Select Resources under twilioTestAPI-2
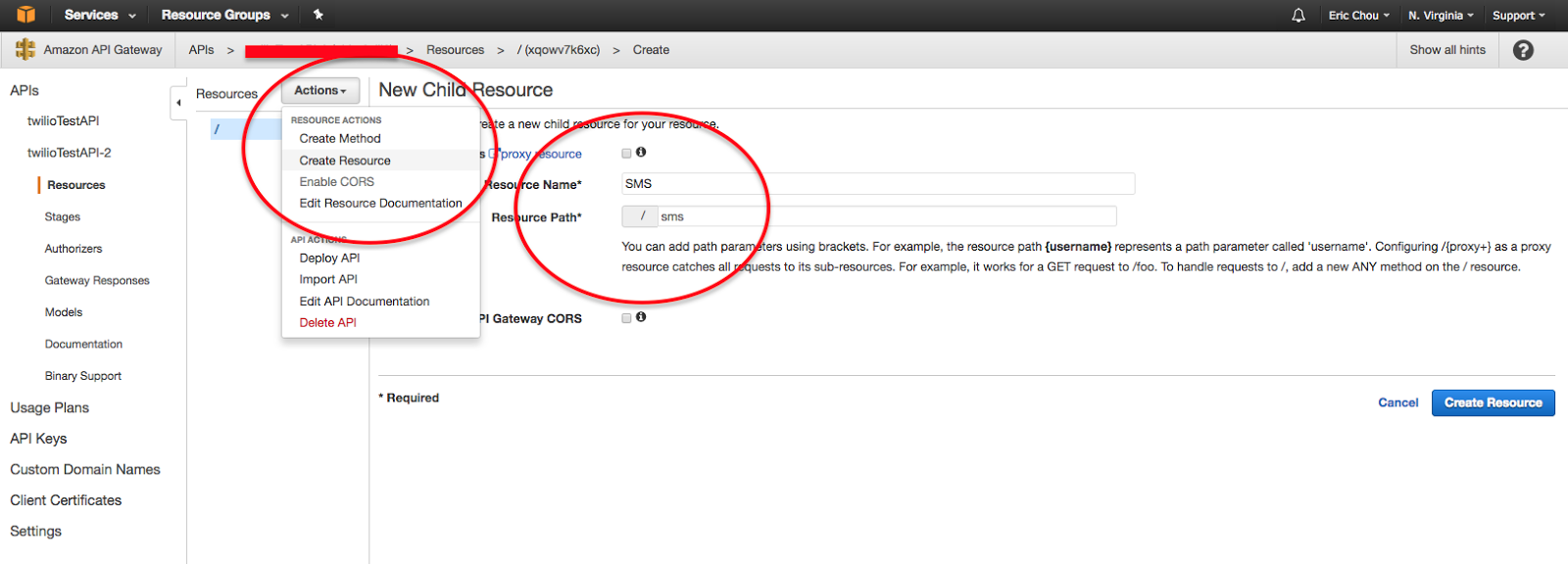Image resolution: width=1568 pixels, height=564 pixels. coord(75,185)
